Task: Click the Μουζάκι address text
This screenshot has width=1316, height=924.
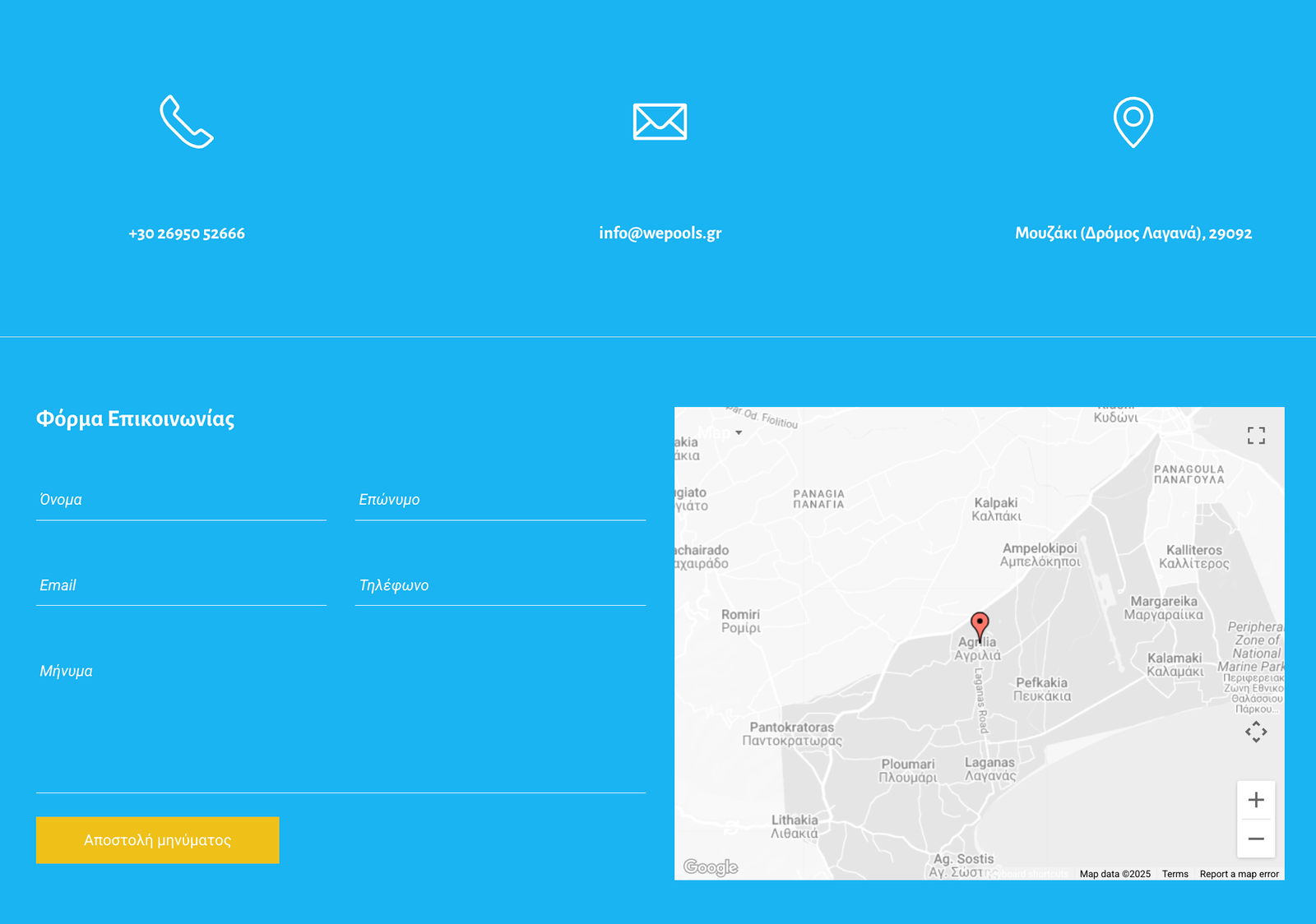Action: tap(1133, 233)
